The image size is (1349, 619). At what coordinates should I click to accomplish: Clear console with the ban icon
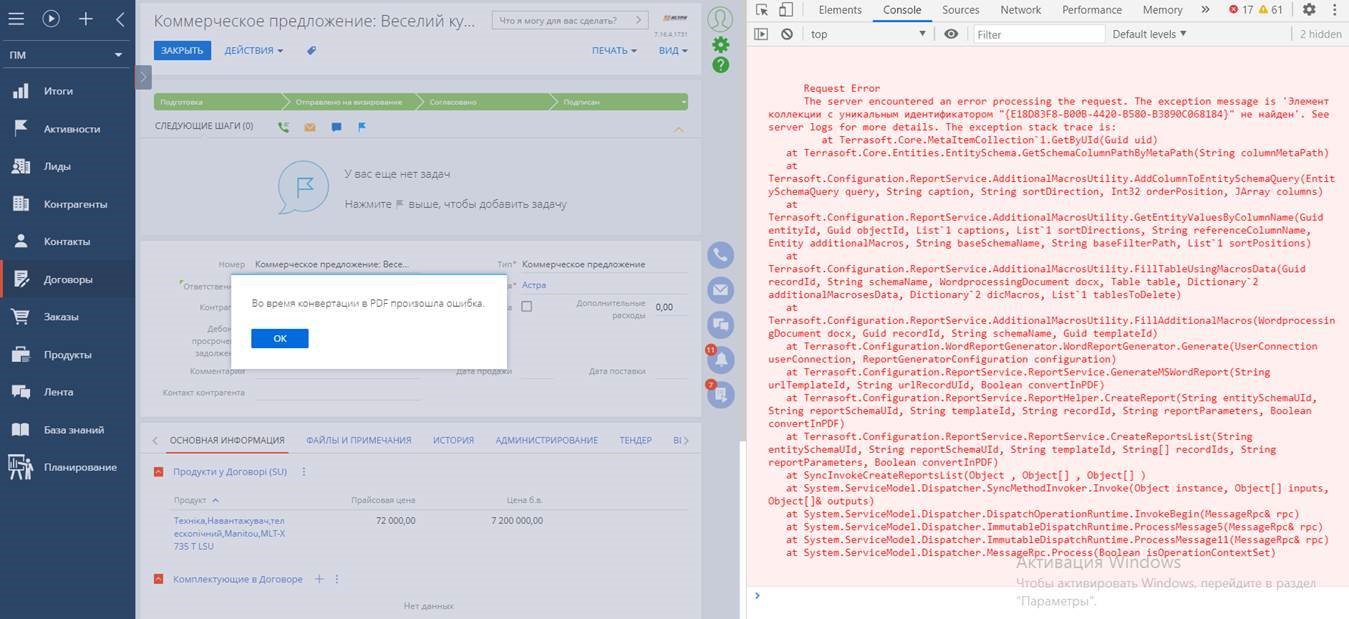click(787, 34)
